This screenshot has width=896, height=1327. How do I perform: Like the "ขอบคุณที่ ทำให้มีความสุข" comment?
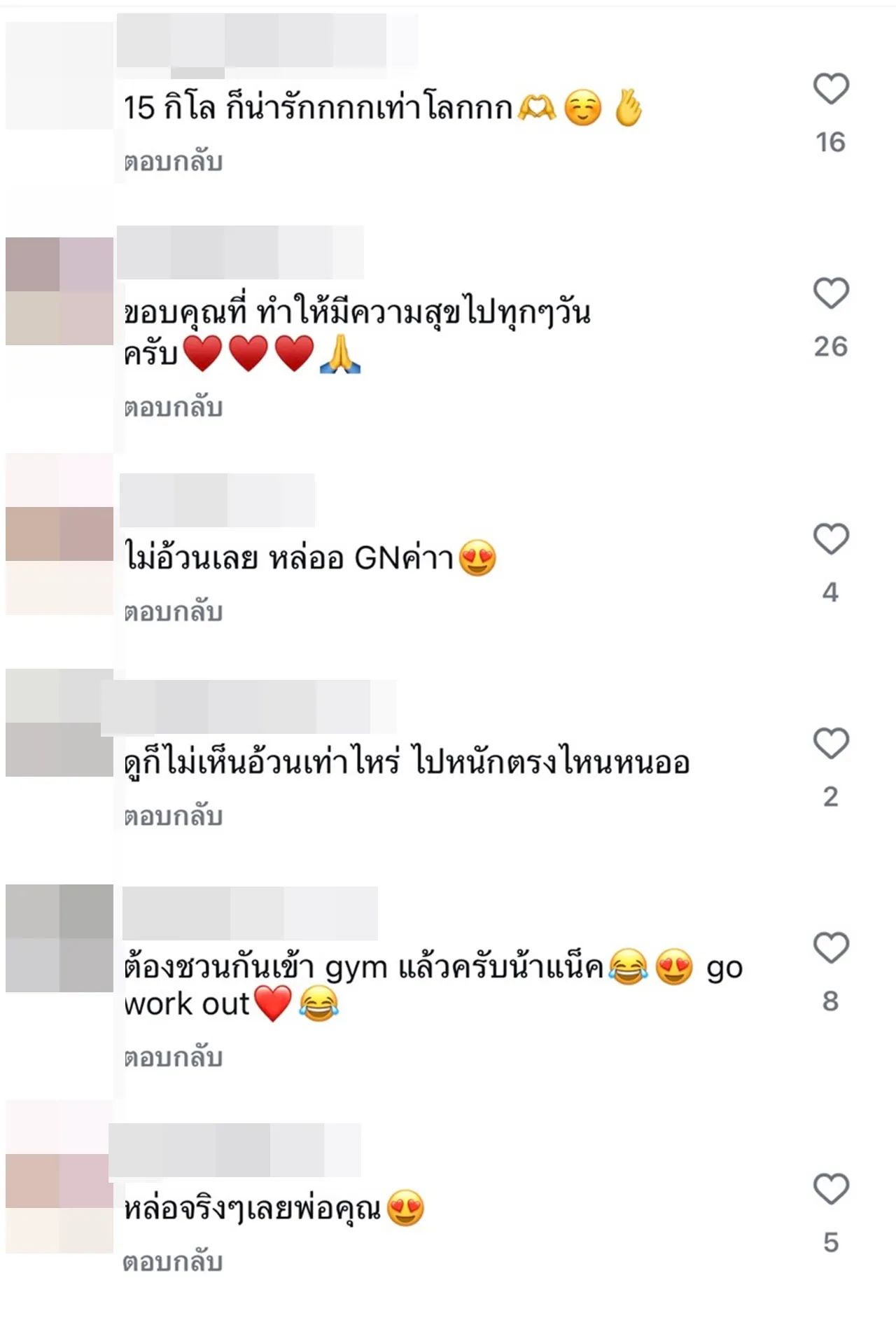831,293
